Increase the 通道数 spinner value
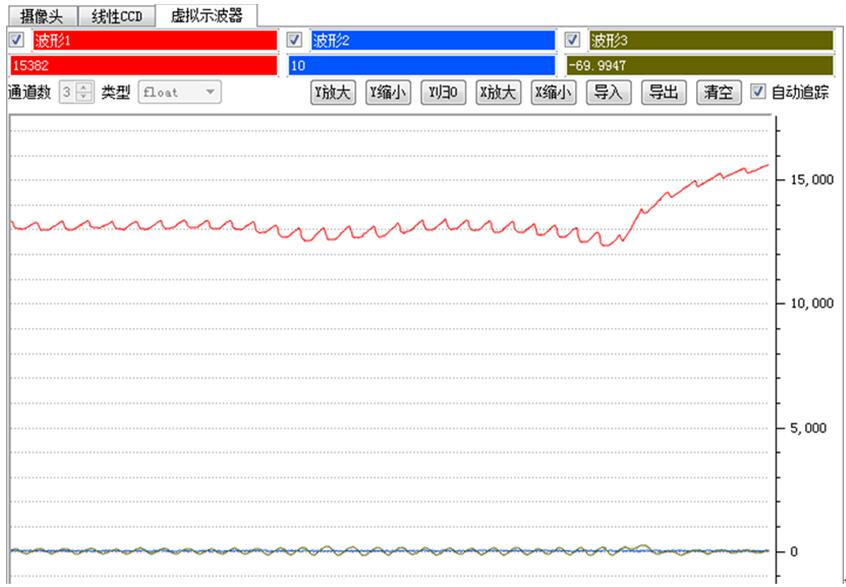The image size is (846, 587). (x=83, y=87)
